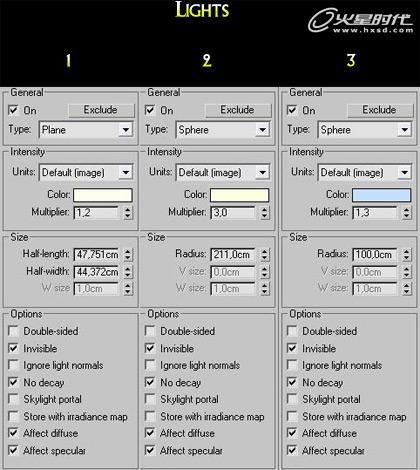420x470 pixels.
Task: Click the Half-length spinner arrows
Action: pyautogui.click(x=128, y=255)
